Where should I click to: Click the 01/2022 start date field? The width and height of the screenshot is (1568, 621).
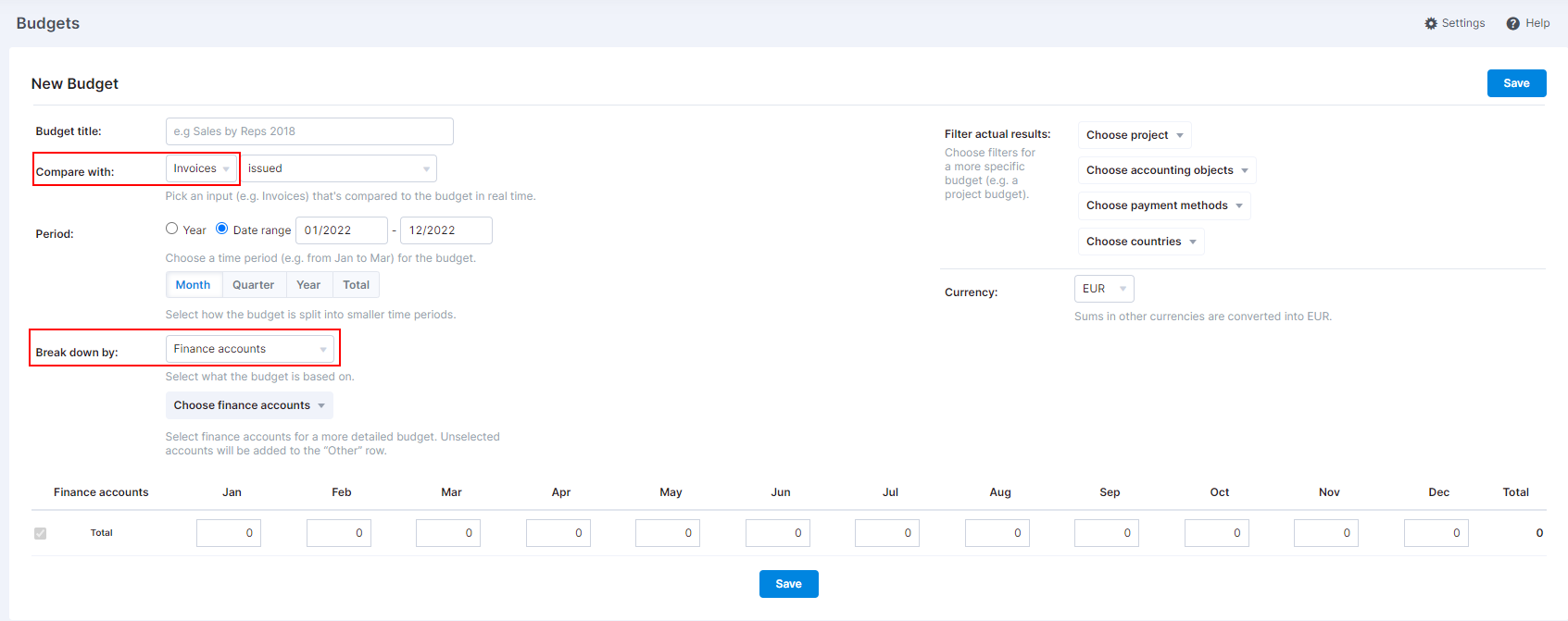342,230
